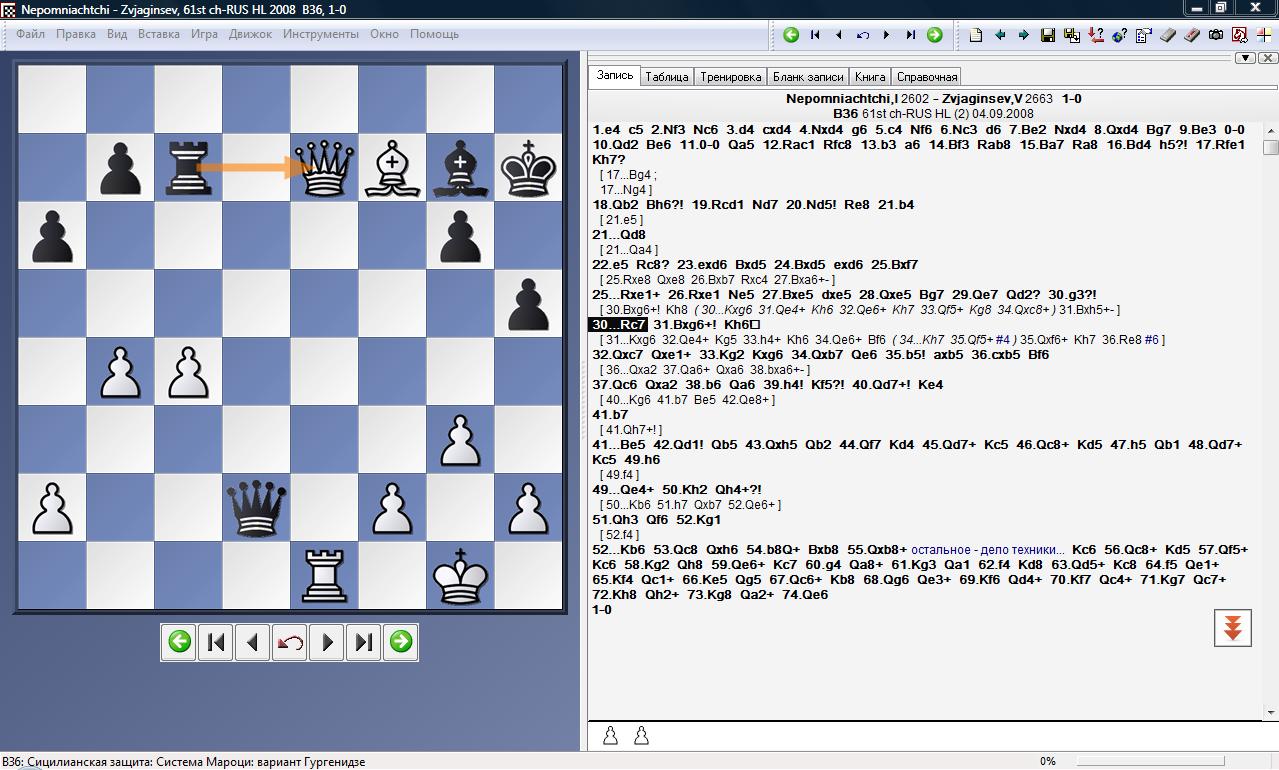Switch to the Тренировка tab
The width and height of the screenshot is (1279, 770).
731,77
